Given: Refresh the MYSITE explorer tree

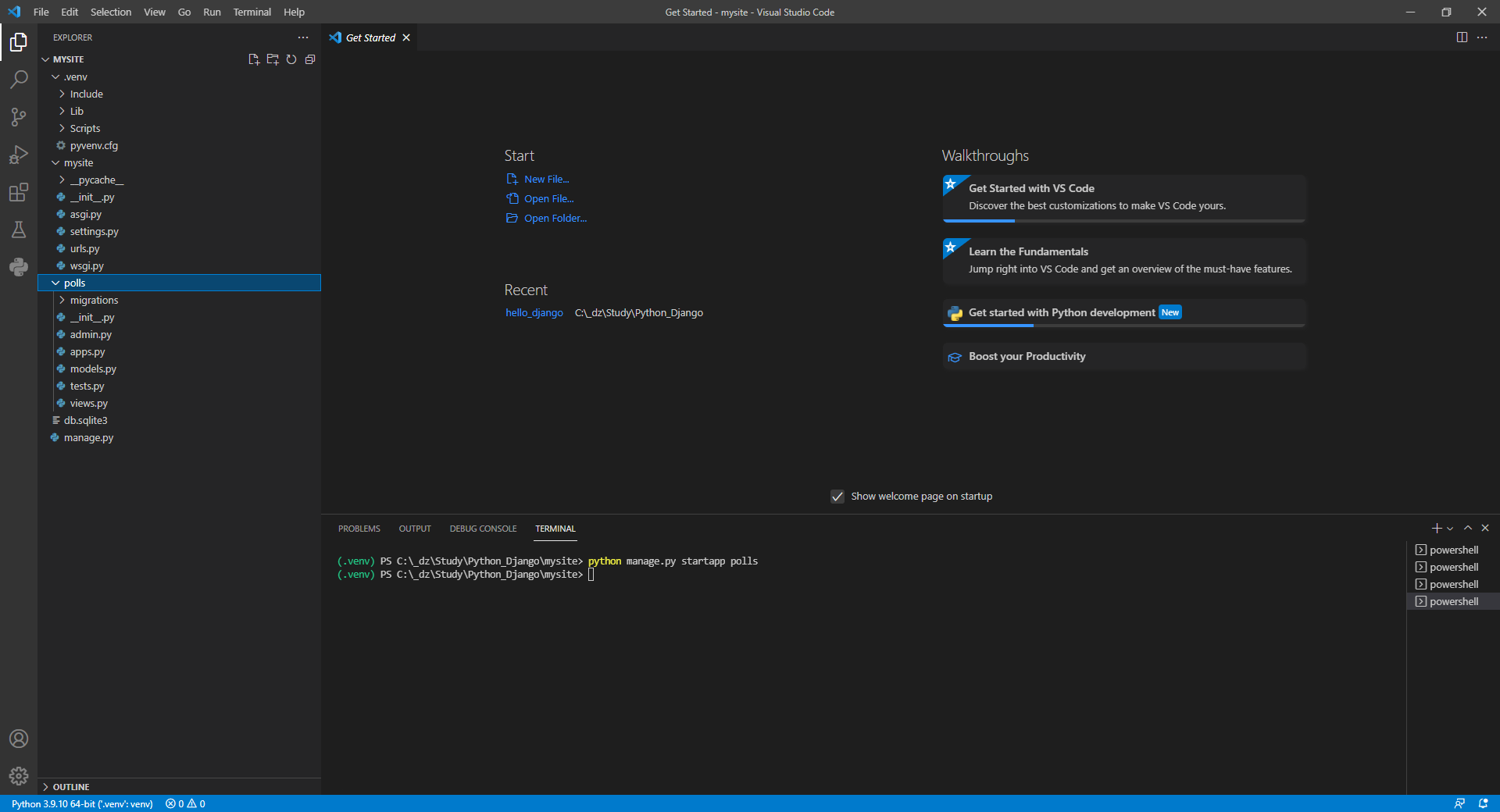Looking at the screenshot, I should 291,59.
